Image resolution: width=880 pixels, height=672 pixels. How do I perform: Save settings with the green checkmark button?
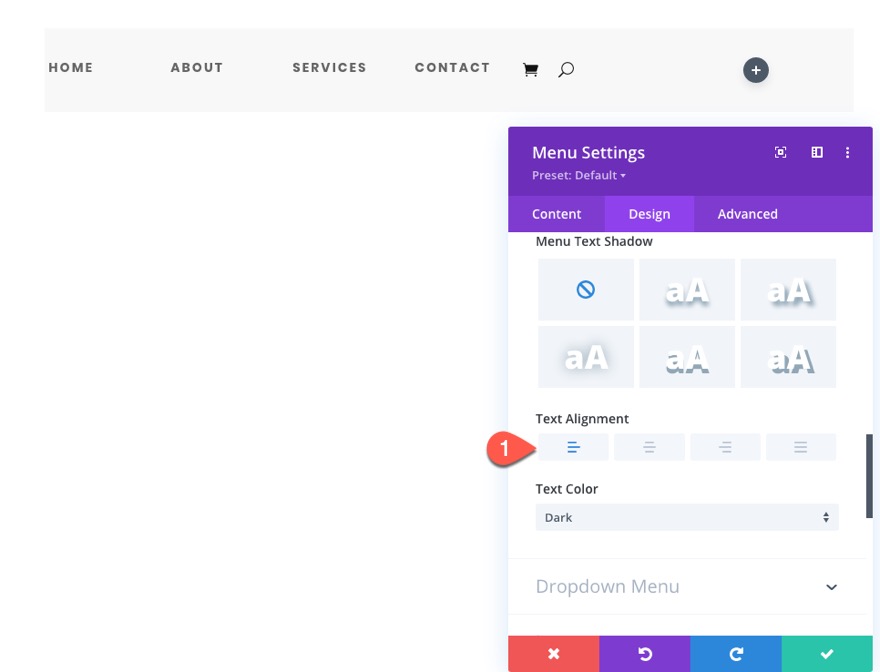point(827,653)
